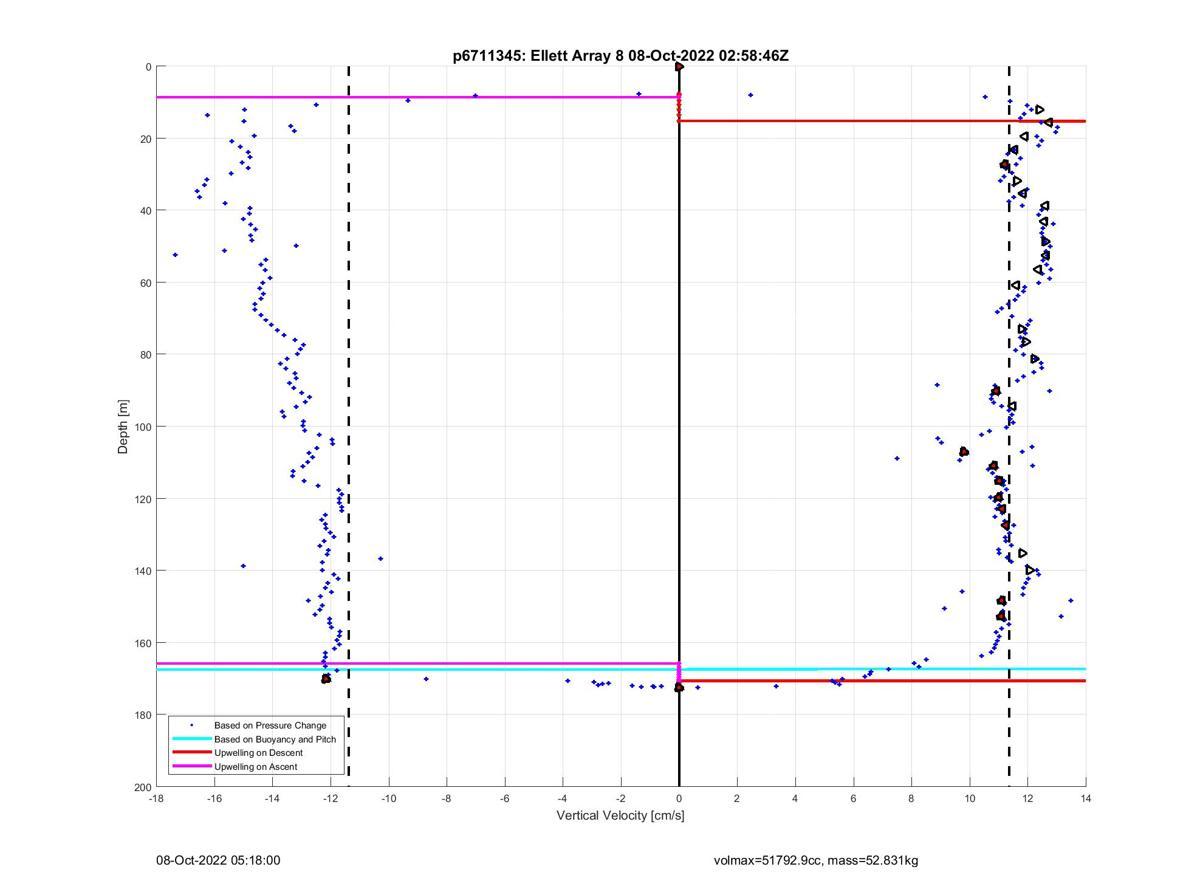Click depth axis tick label '140'

(x=142, y=571)
